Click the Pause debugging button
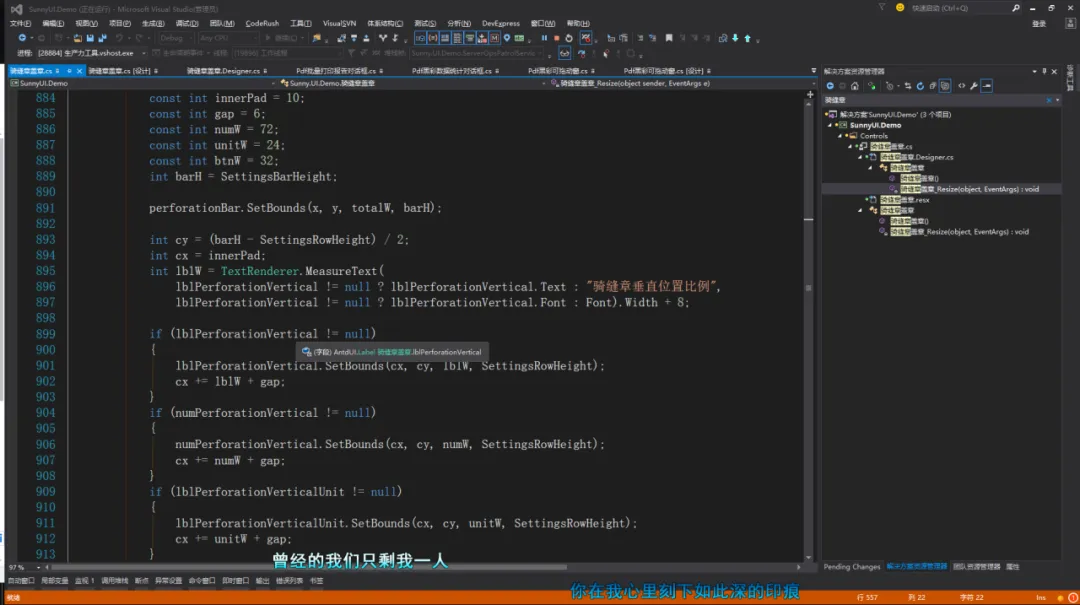The height and width of the screenshot is (605, 1080). pyautogui.click(x=544, y=38)
